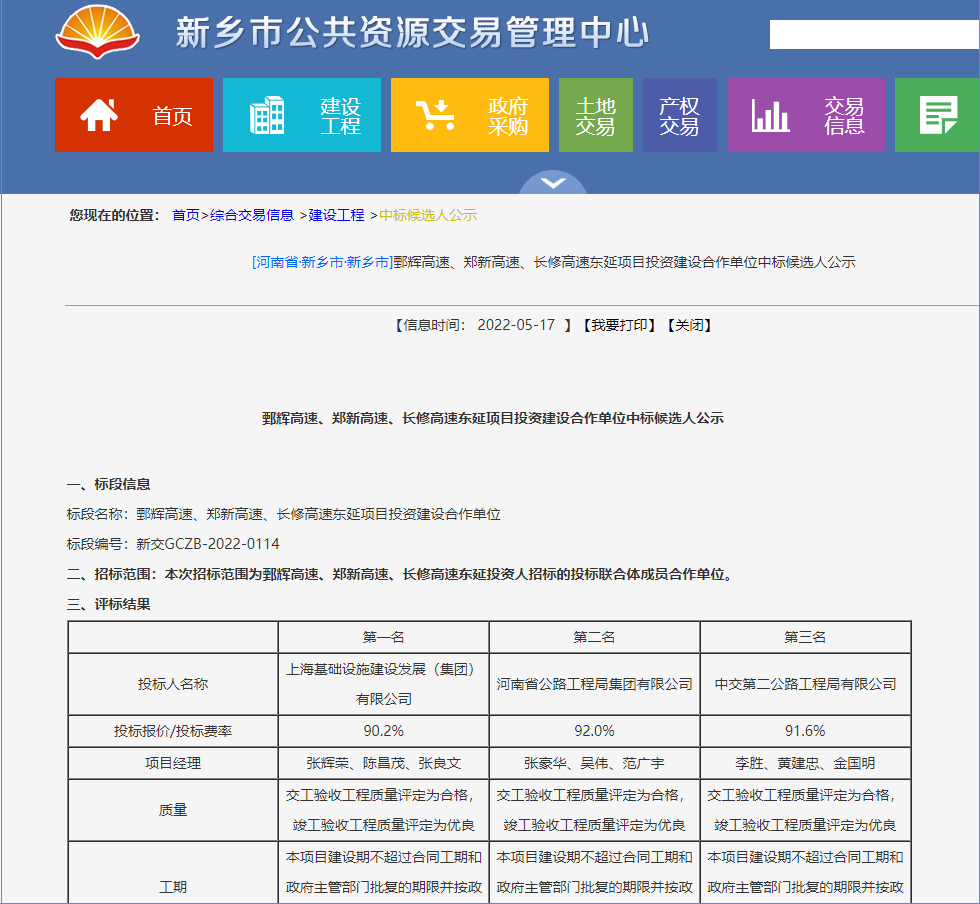Image resolution: width=980 pixels, height=904 pixels.
Task: Click the 上海基础设施建设发展 bidder cell
Action: coord(383,683)
